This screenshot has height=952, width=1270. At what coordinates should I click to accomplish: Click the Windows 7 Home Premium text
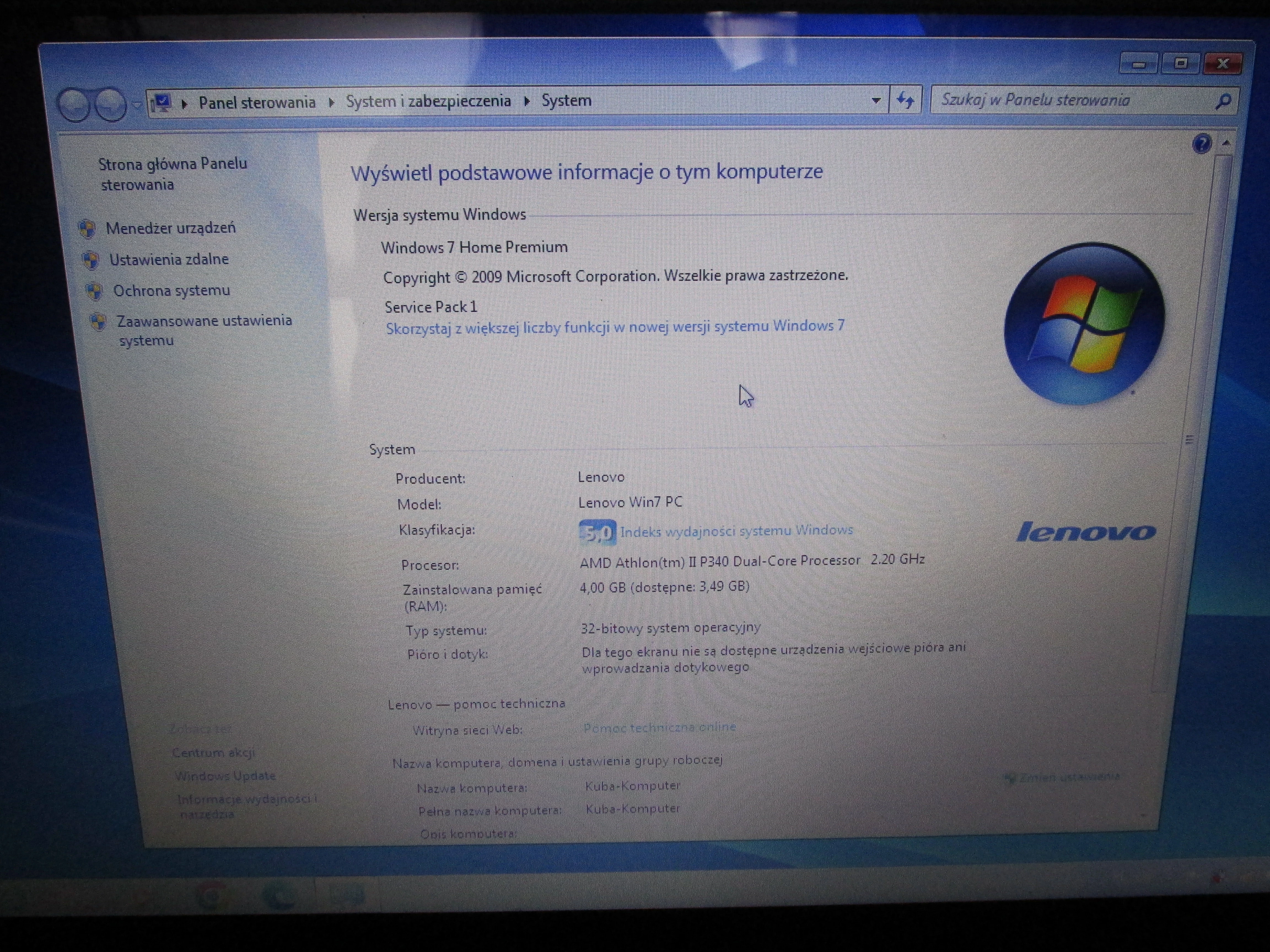coord(474,247)
